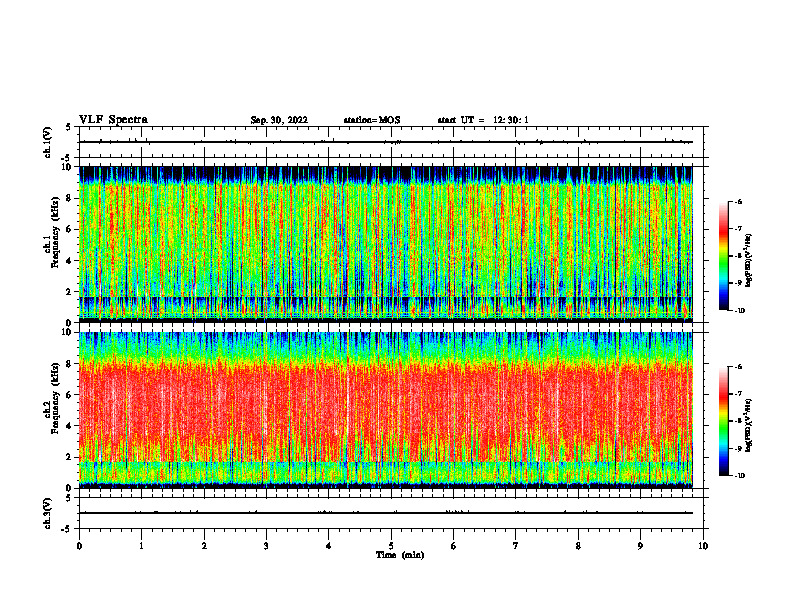Click the ch.1 frequency axis "4" tick label
This screenshot has height=612, width=792.
tap(69, 261)
